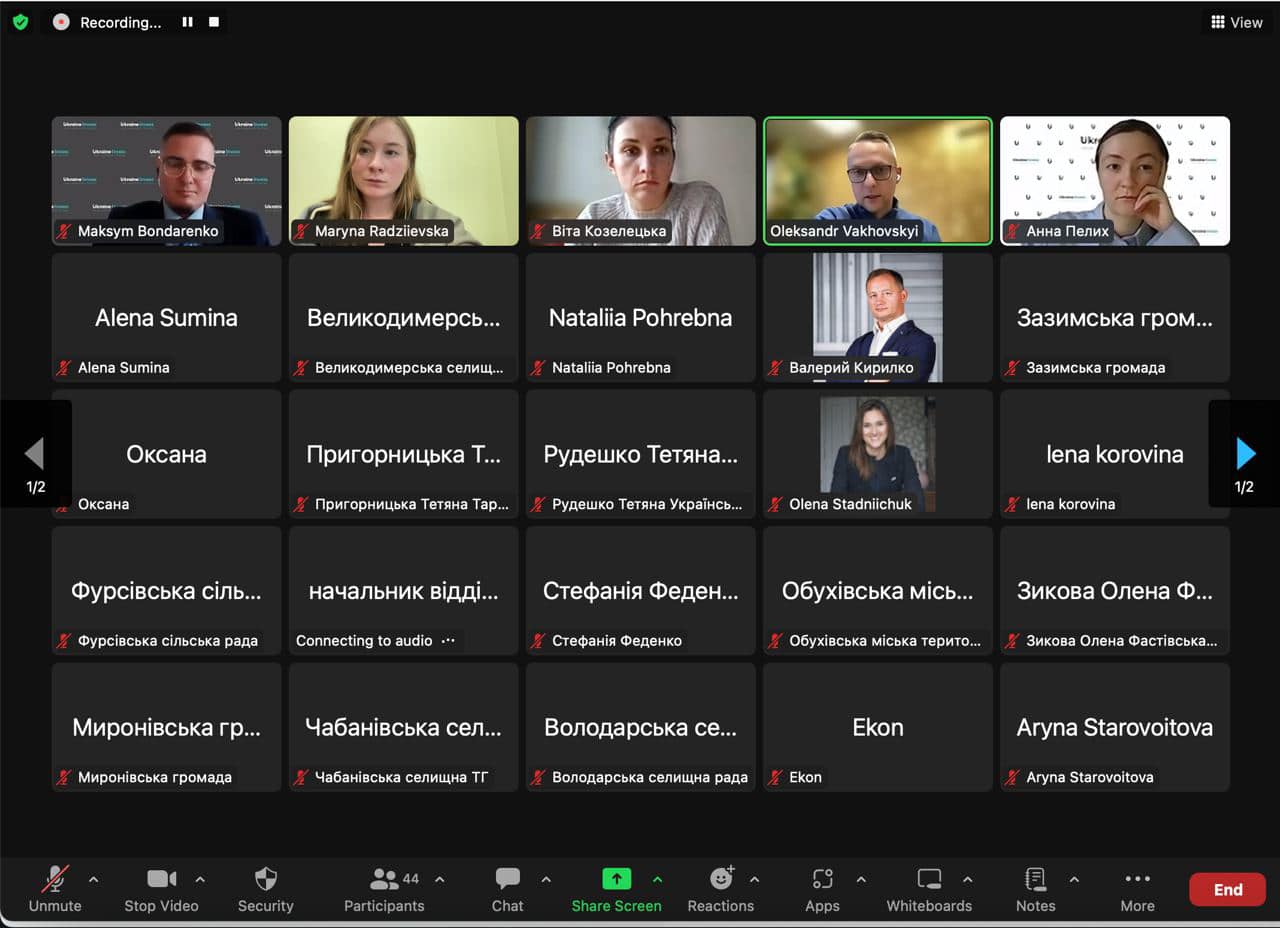The height and width of the screenshot is (928, 1280).
Task: Select Віта Козелецька's video tile
Action: 641,181
